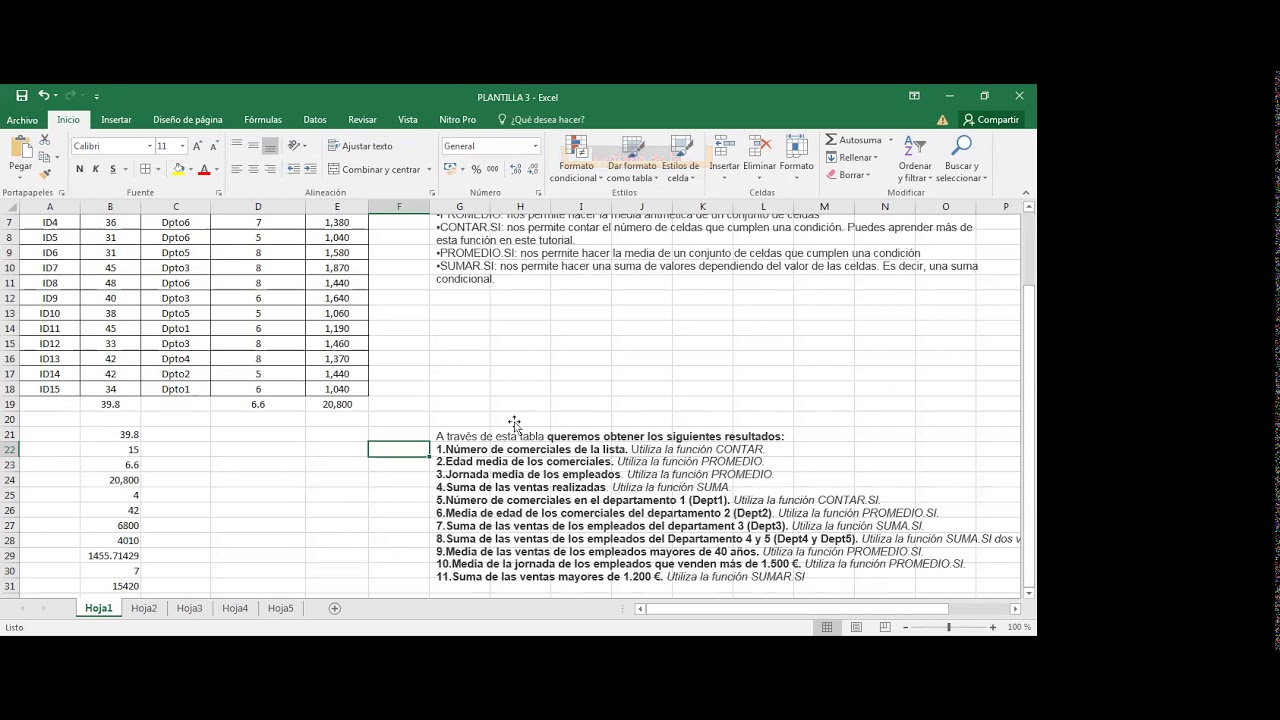The image size is (1280, 720).
Task: Expand the font color dropdown arrow
Action: click(x=215, y=169)
